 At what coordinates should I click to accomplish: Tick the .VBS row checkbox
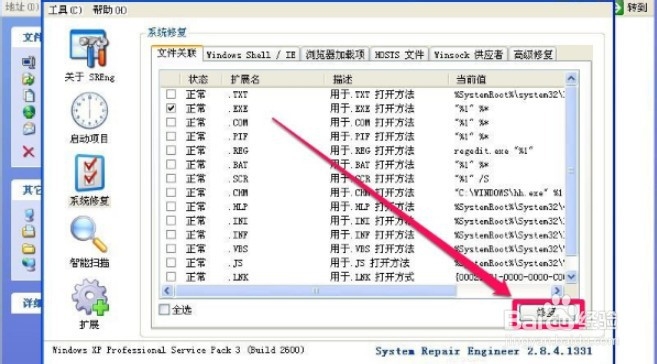pyautogui.click(x=171, y=248)
